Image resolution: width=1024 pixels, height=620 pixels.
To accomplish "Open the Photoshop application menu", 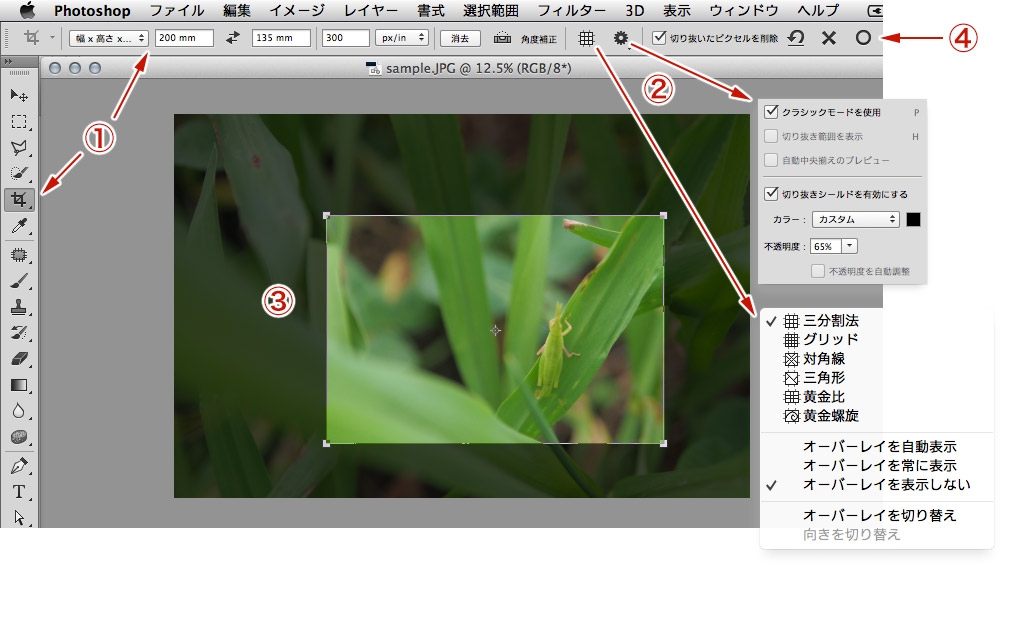I will (92, 10).
